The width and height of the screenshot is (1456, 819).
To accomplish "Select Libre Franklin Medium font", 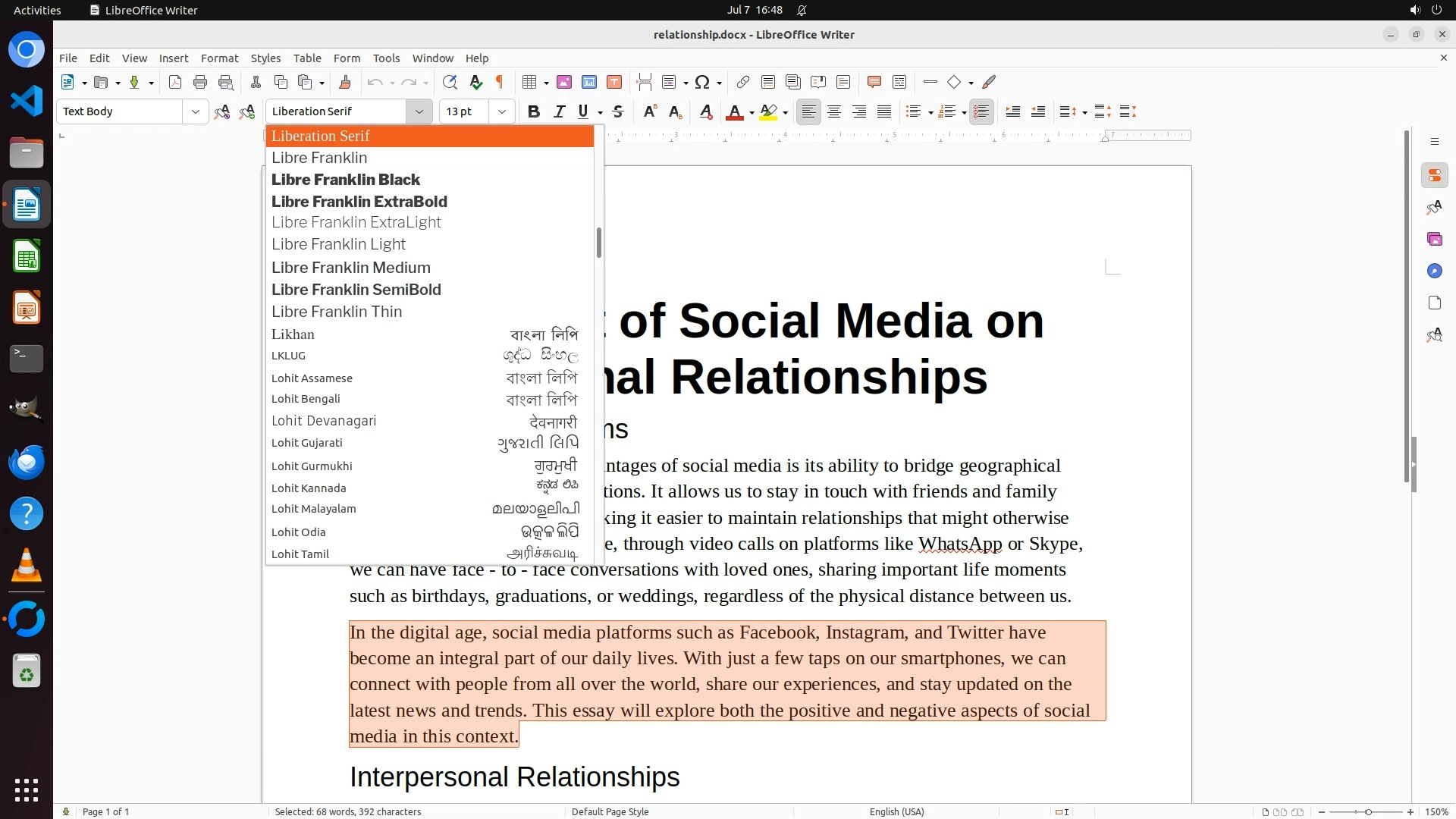I will point(351,267).
